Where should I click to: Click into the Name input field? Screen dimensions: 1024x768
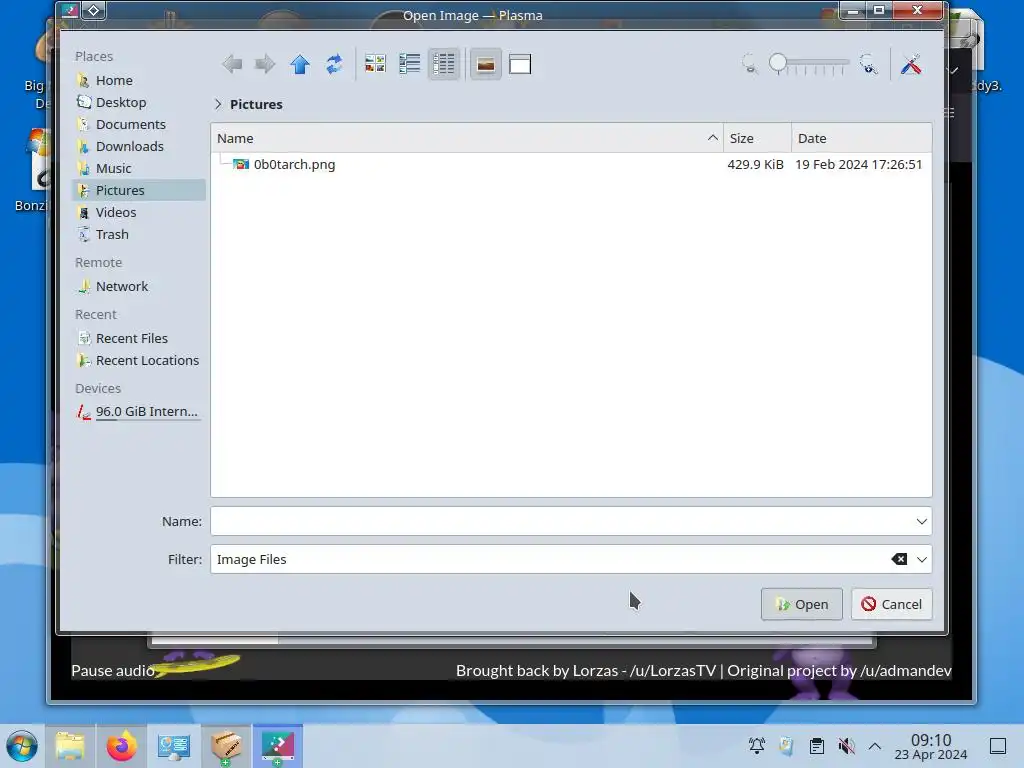point(562,521)
